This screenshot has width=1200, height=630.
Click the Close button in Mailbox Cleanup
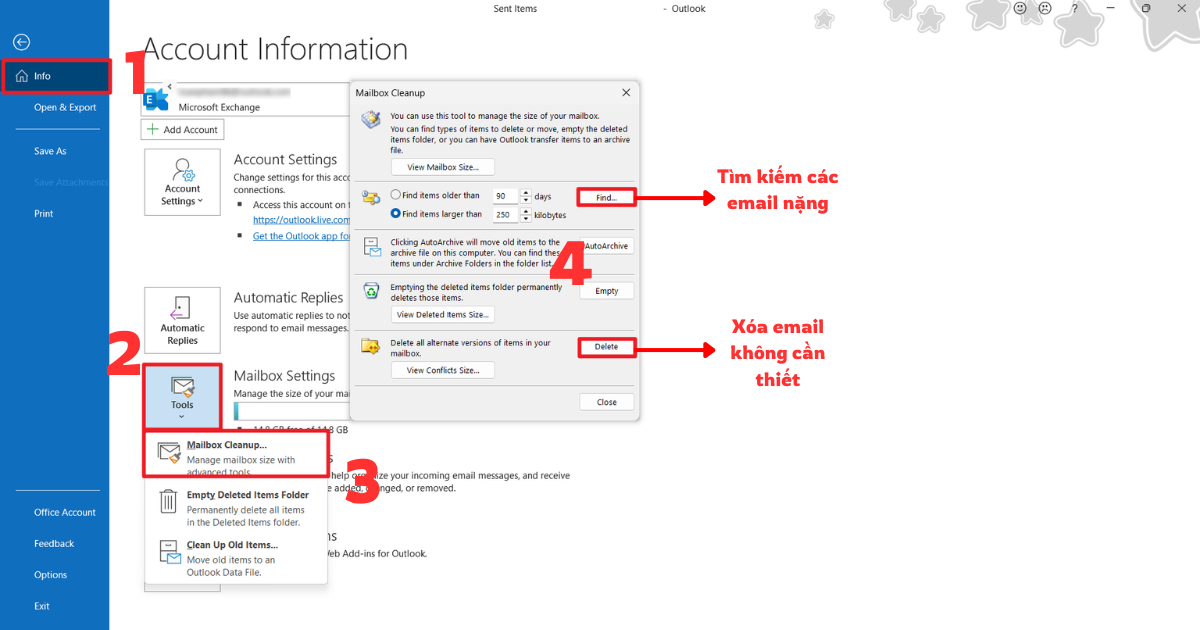607,402
